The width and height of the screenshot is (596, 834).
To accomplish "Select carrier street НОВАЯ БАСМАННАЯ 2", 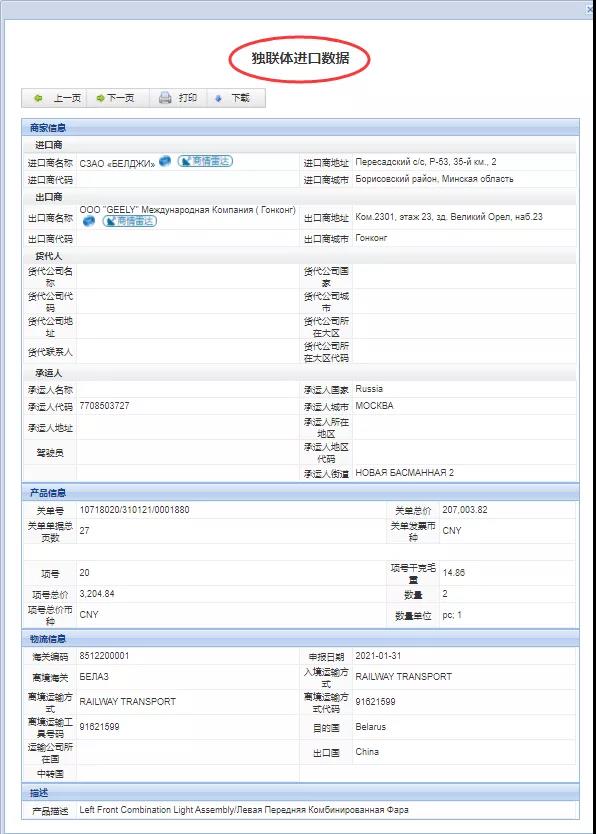I will coord(405,472).
